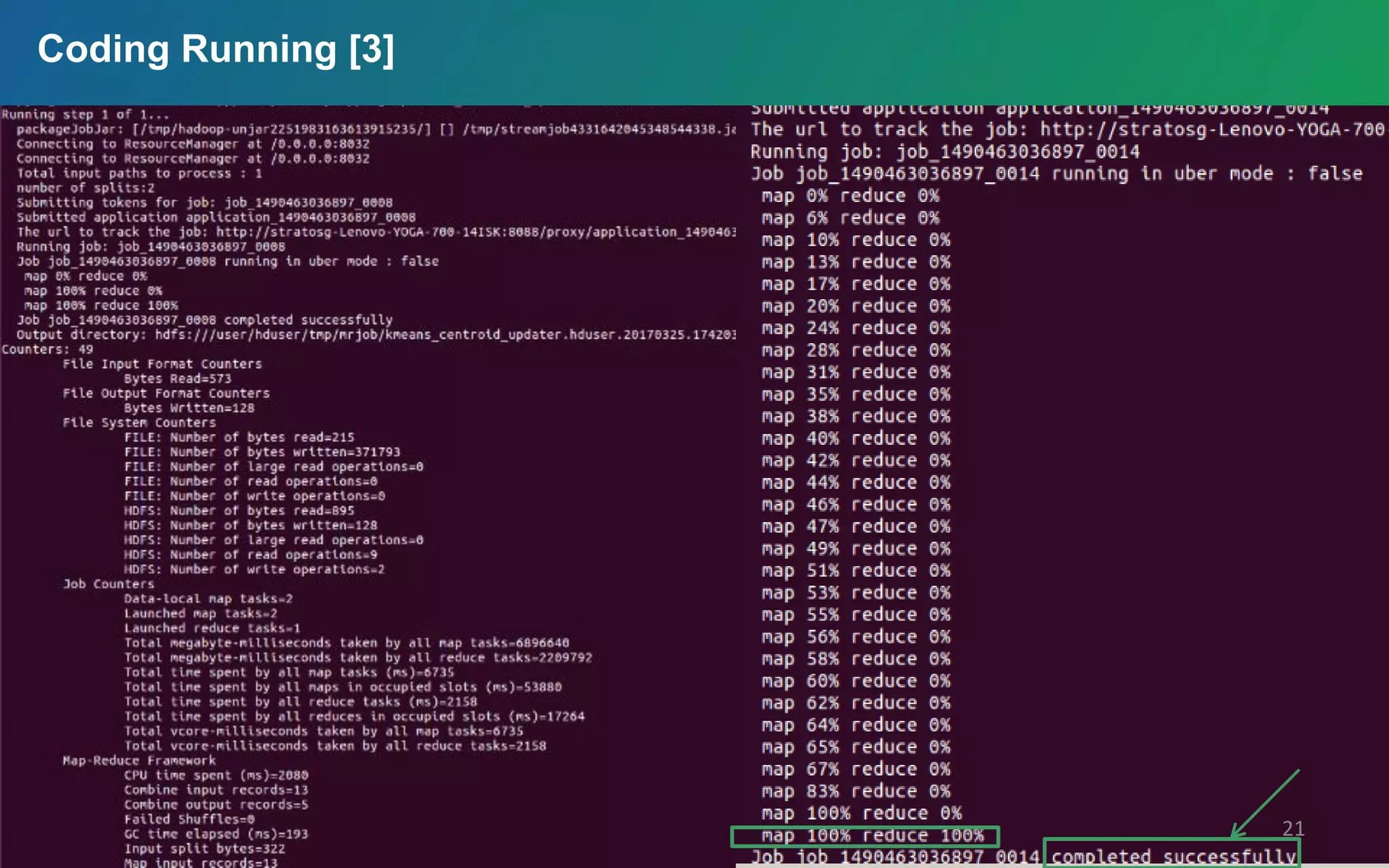Click the 'map 56% reduce 0%' line

(x=856, y=637)
